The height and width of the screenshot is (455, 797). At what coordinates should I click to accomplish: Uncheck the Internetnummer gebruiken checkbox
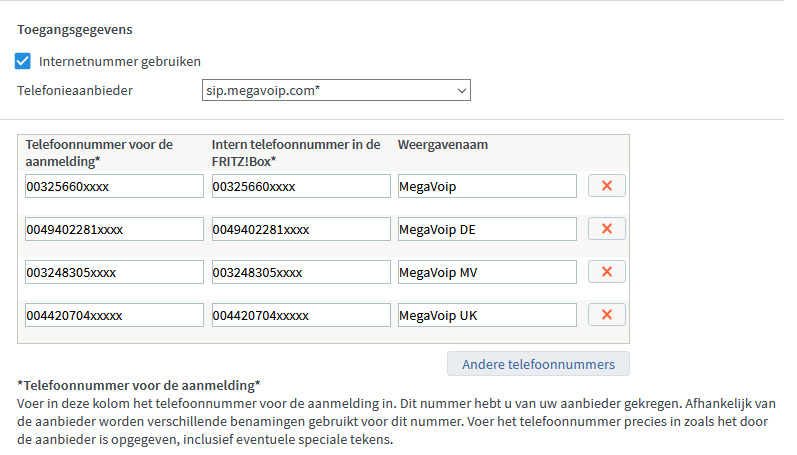(x=23, y=61)
